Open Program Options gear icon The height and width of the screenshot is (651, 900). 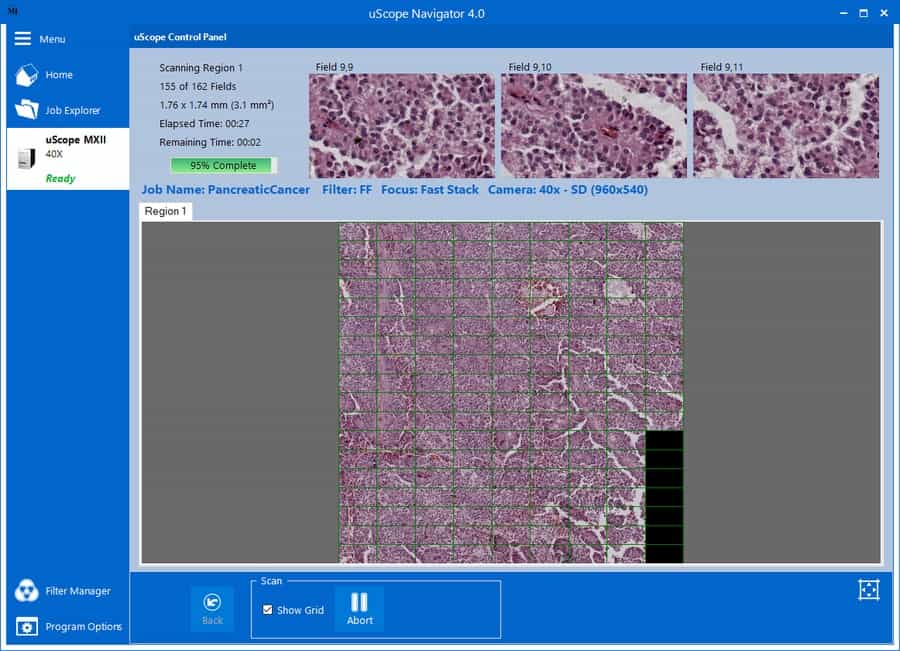click(x=27, y=627)
